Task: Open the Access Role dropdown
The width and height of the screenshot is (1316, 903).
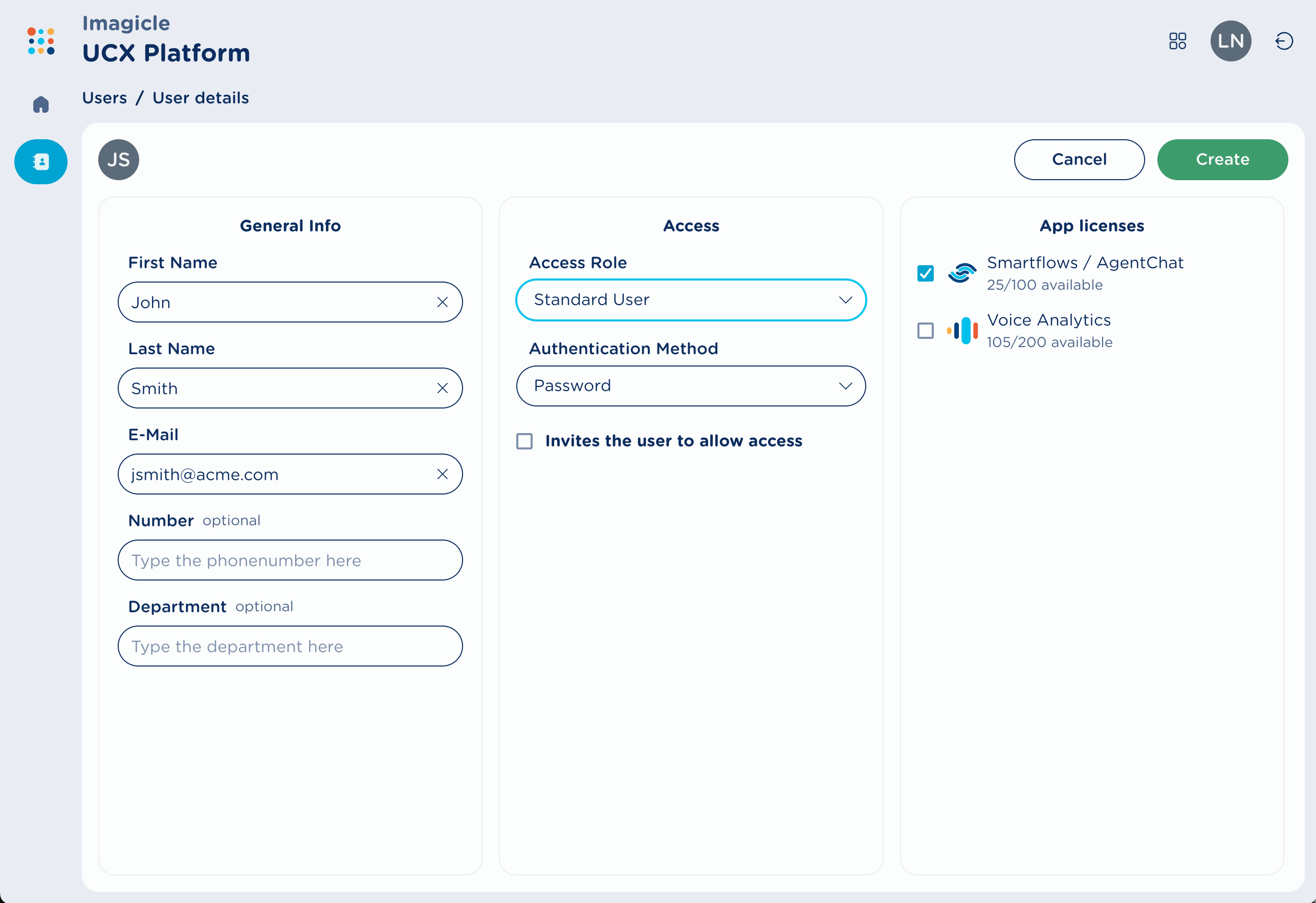Action: click(x=690, y=299)
